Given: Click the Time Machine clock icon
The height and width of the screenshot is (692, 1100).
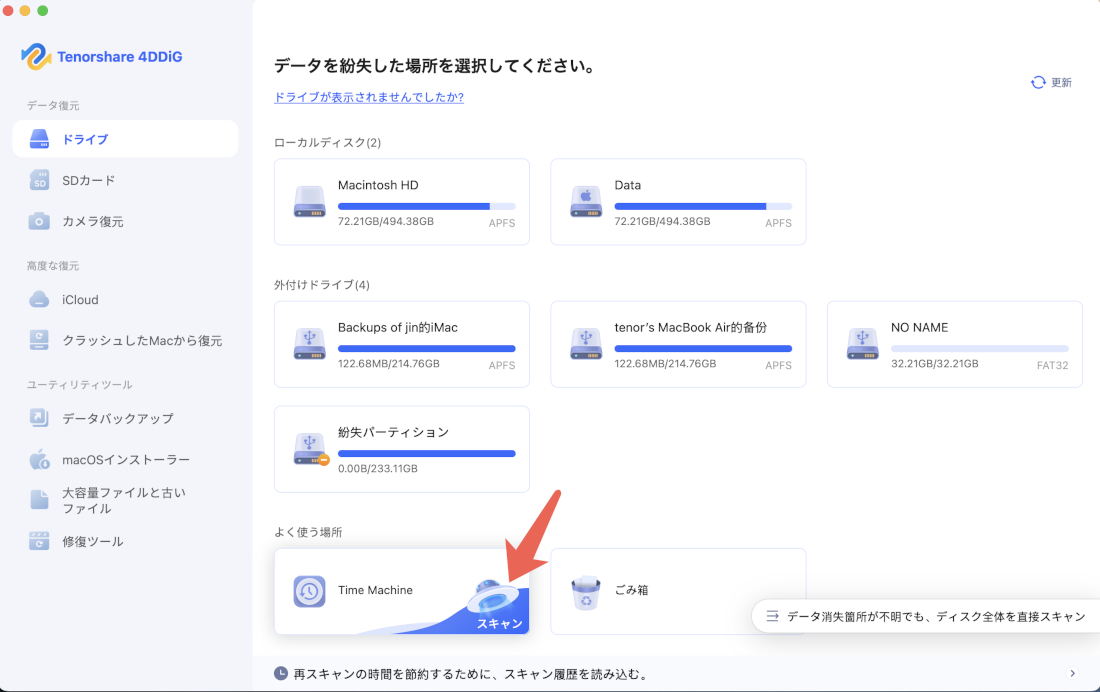Looking at the screenshot, I should (311, 590).
